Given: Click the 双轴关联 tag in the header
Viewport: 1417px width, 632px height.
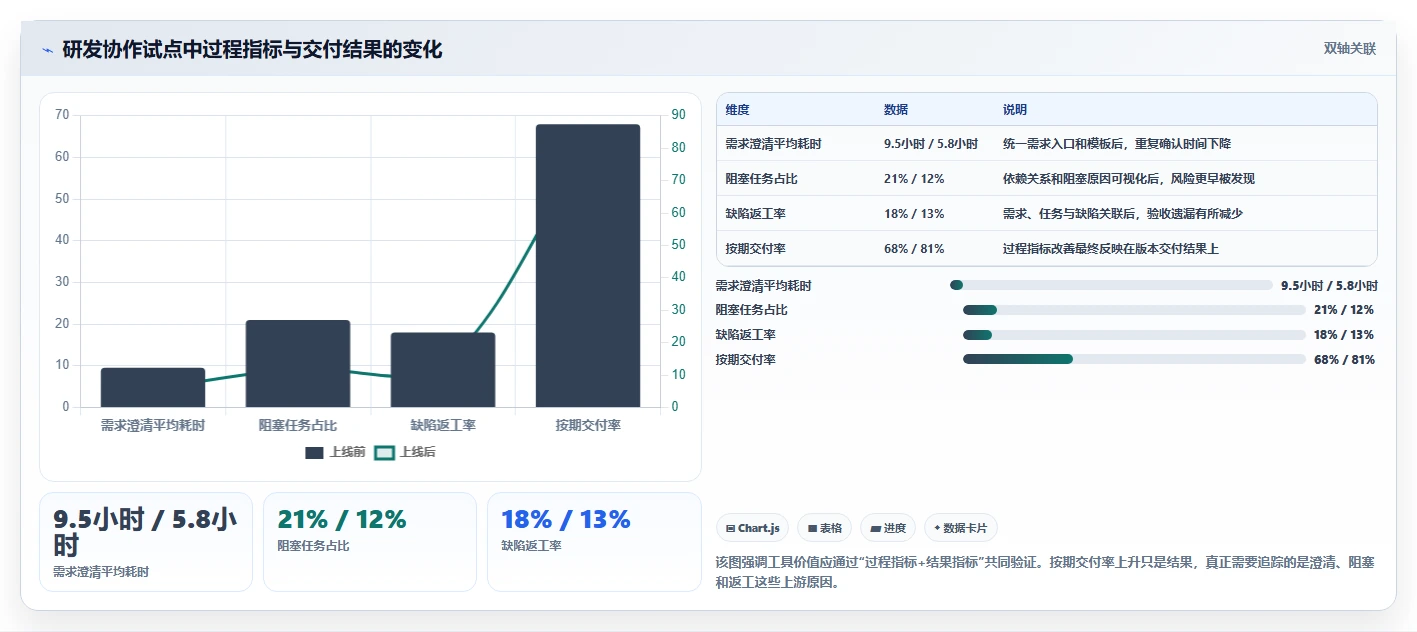Looking at the screenshot, I should pos(1350,49).
